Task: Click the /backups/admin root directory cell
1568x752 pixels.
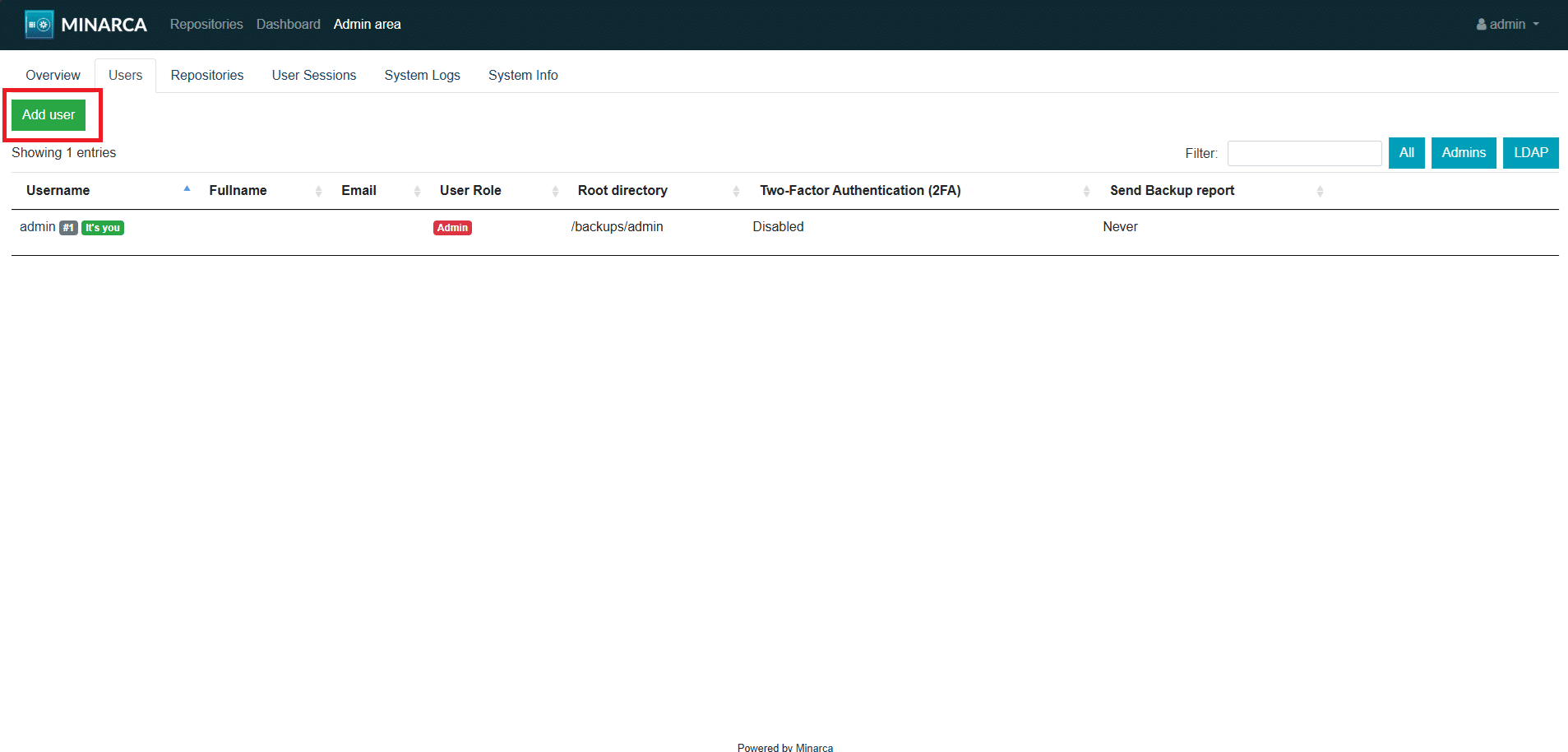Action: tap(617, 227)
